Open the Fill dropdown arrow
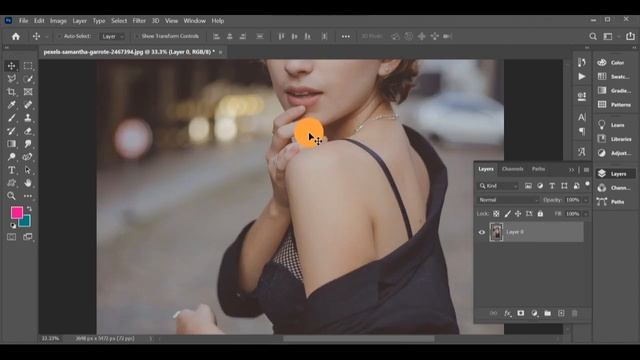The width and height of the screenshot is (640, 360). [586, 213]
